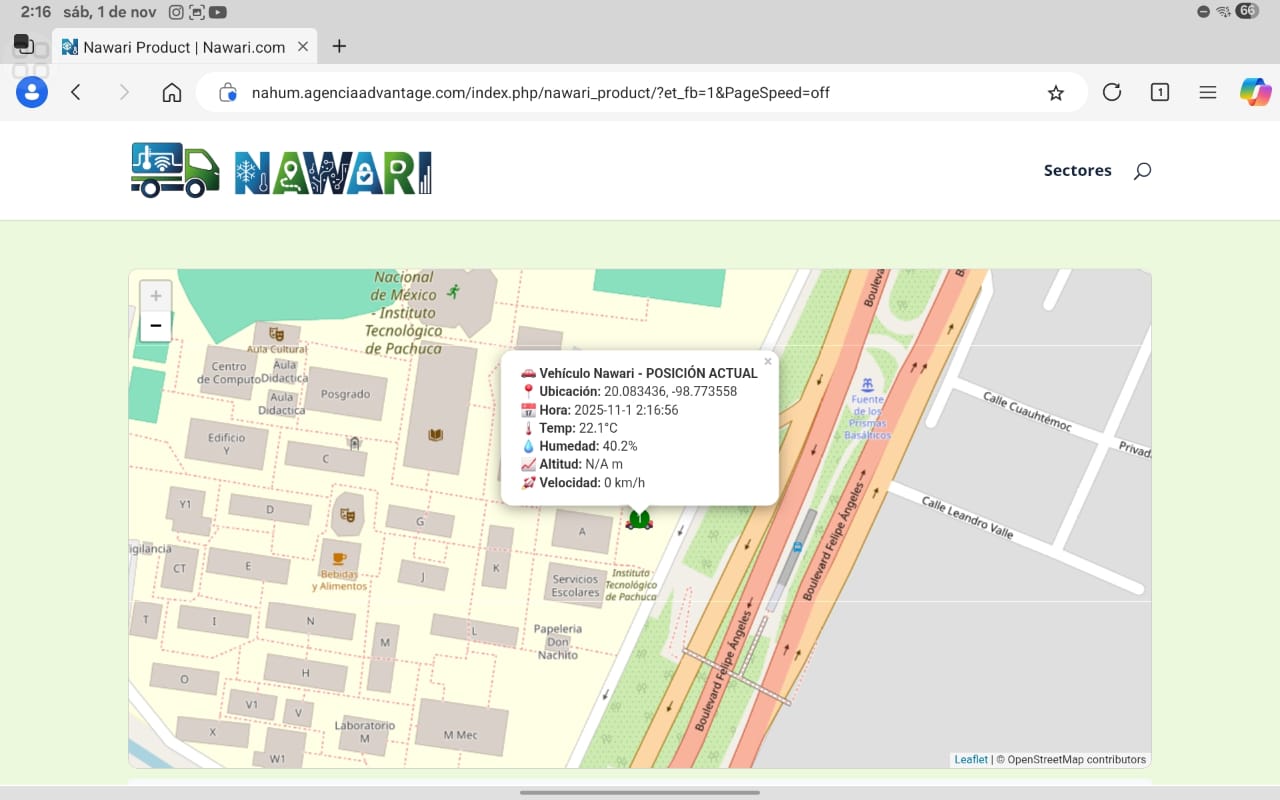The image size is (1280, 800).
Task: Bookmark this page with the star
Action: [x=1055, y=93]
